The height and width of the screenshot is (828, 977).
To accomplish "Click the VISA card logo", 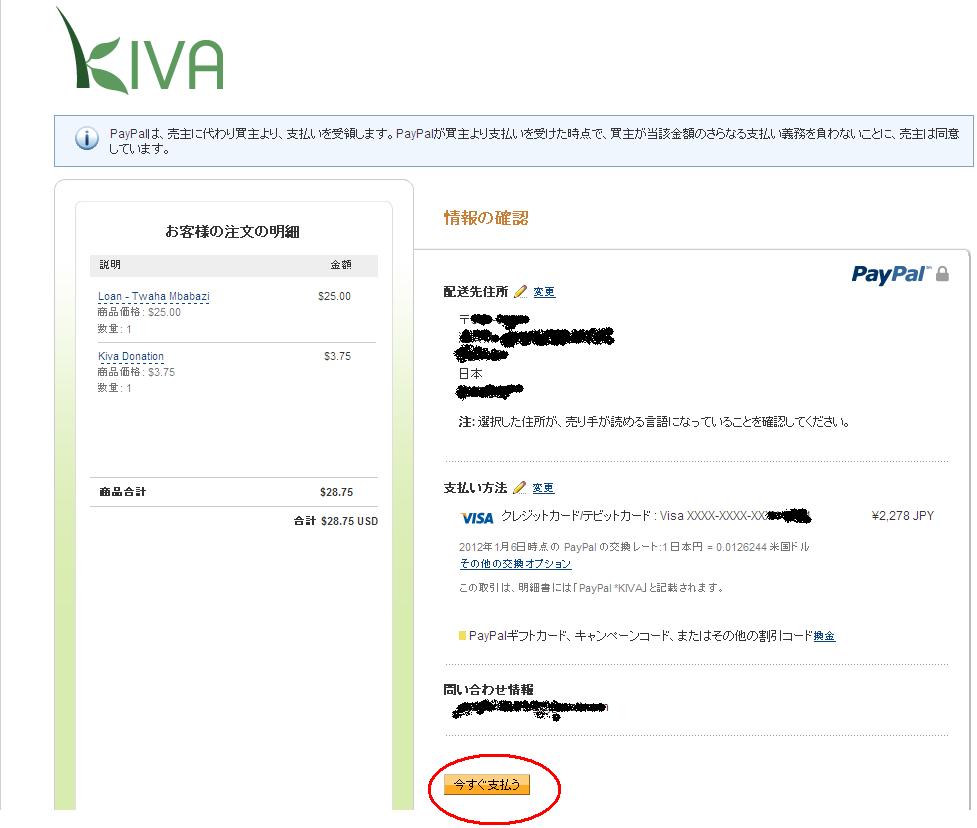I will point(477,518).
